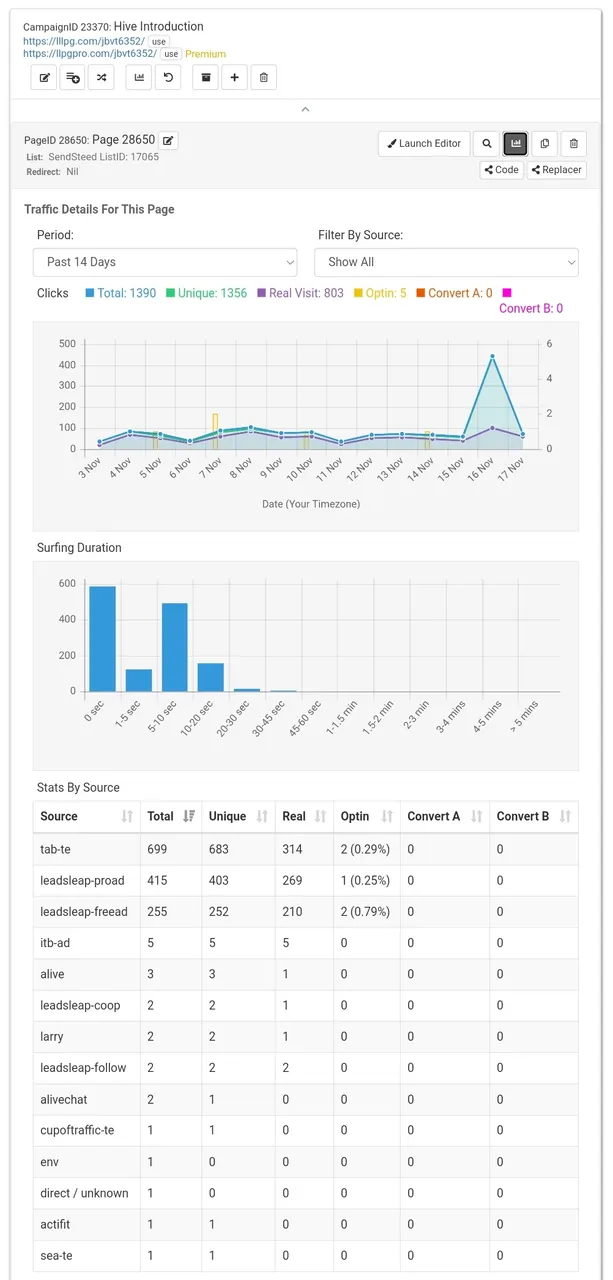Screen dimensions: 613x1280
Task: Toggle the page stats chart button
Action: 516,144
